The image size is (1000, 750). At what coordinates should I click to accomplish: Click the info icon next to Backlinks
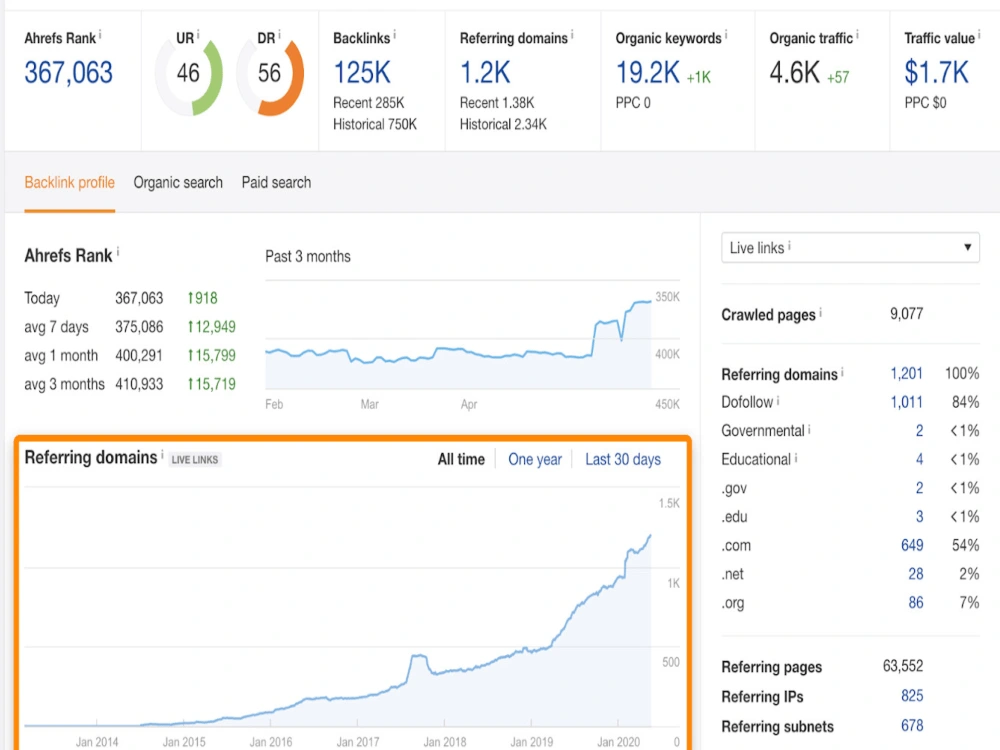pyautogui.click(x=394, y=34)
